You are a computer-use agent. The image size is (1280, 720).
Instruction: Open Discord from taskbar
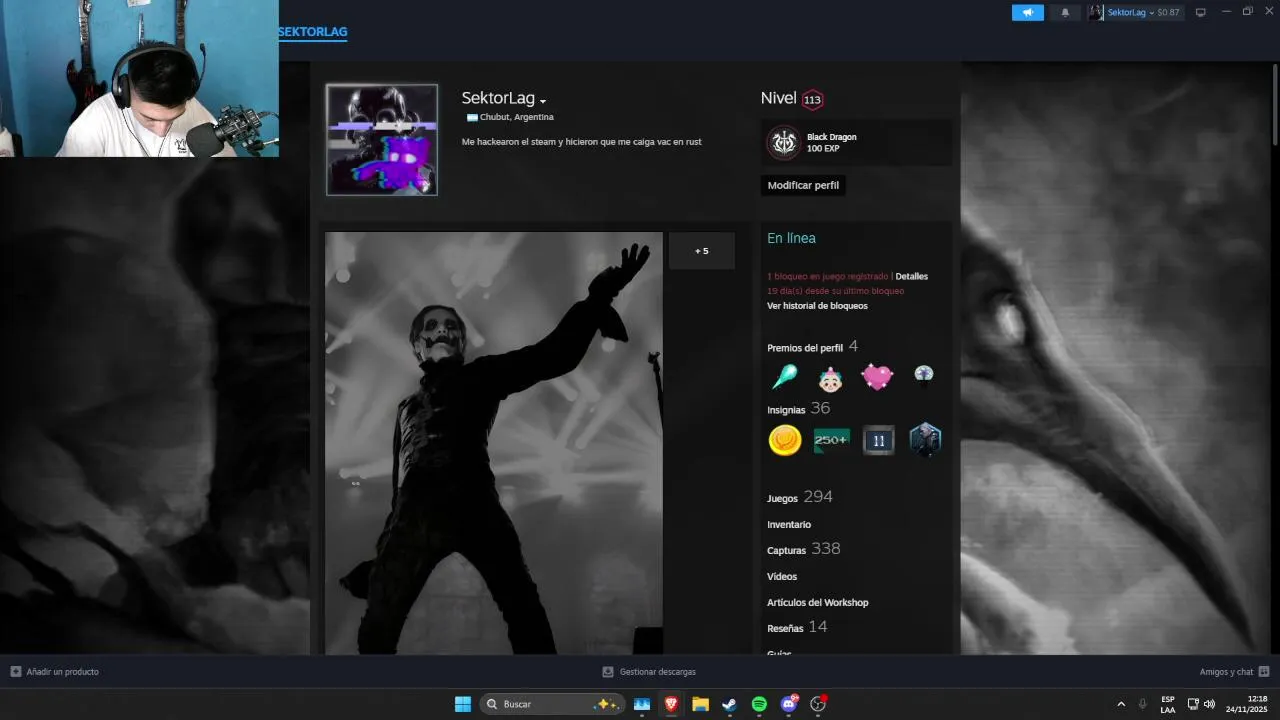coord(789,704)
